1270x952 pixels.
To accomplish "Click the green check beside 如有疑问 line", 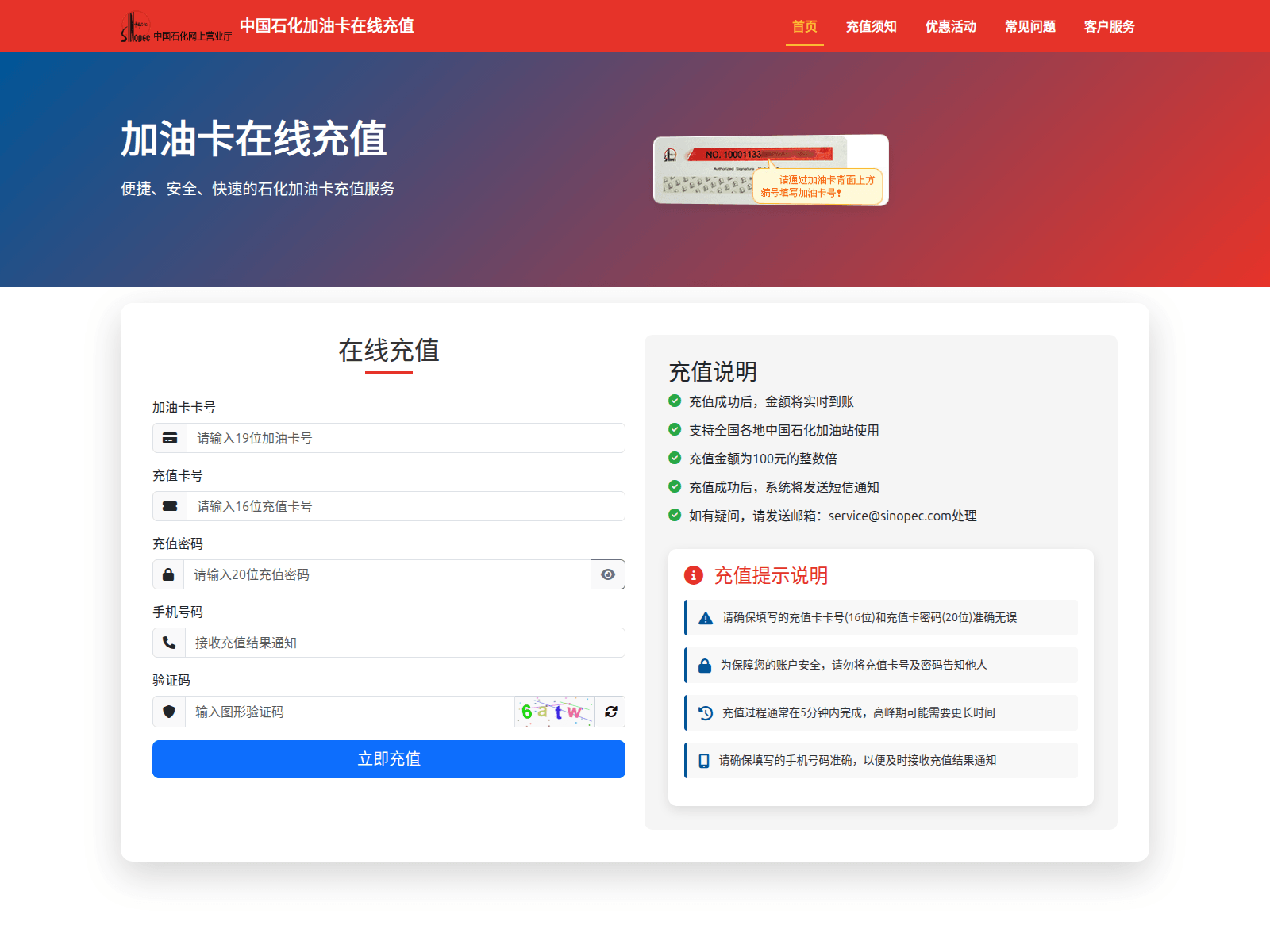I will coord(675,515).
